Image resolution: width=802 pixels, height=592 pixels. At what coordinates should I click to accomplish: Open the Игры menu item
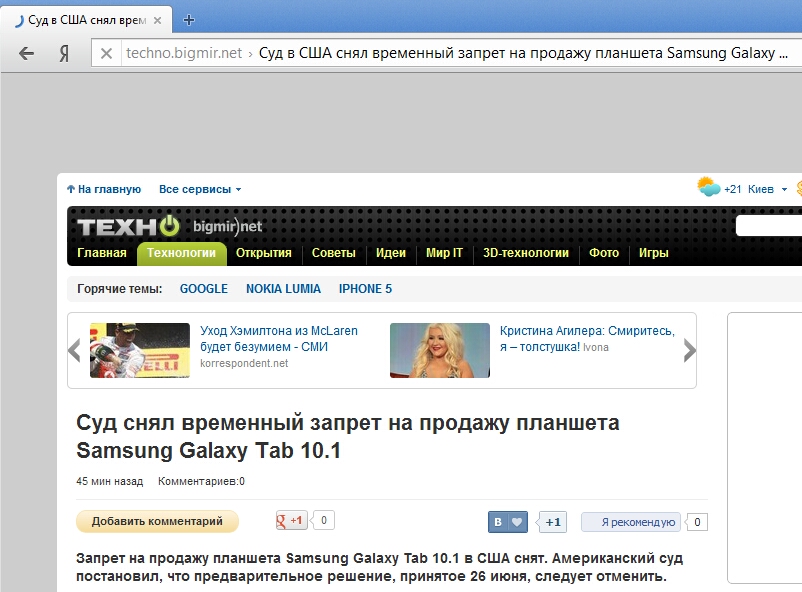[x=654, y=253]
